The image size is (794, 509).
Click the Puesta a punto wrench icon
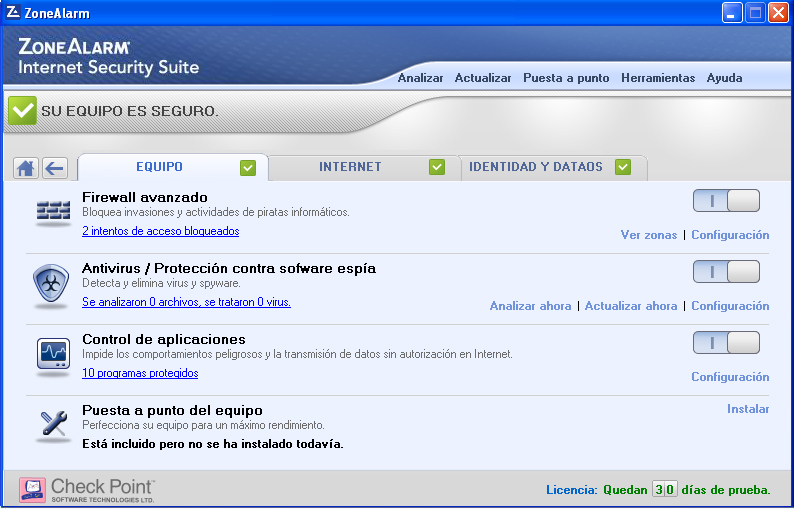coord(54,424)
